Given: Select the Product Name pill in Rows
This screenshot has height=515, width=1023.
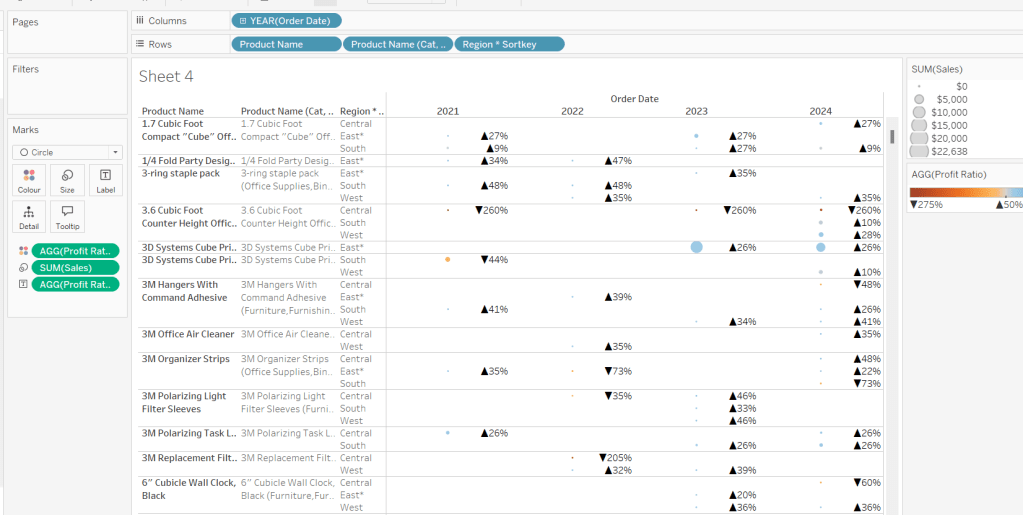Looking at the screenshot, I should tap(285, 44).
